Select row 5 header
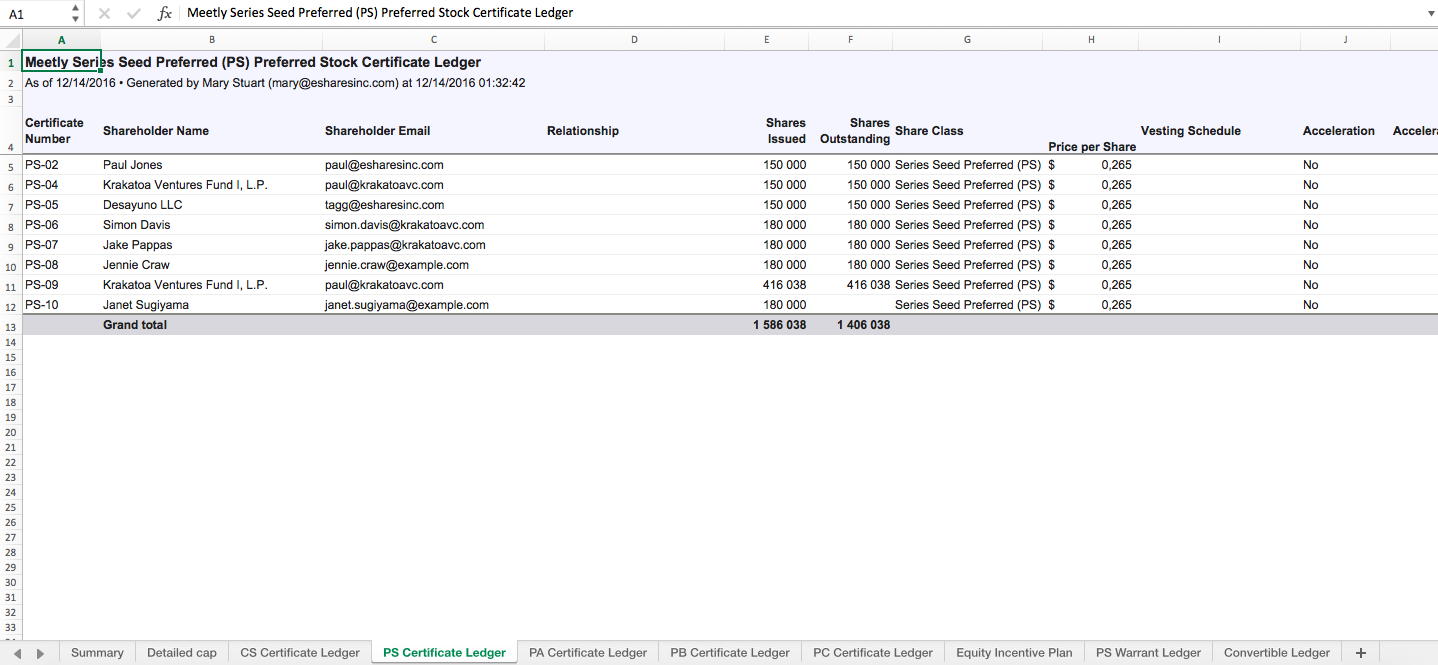The width and height of the screenshot is (1438, 665). 11,166
